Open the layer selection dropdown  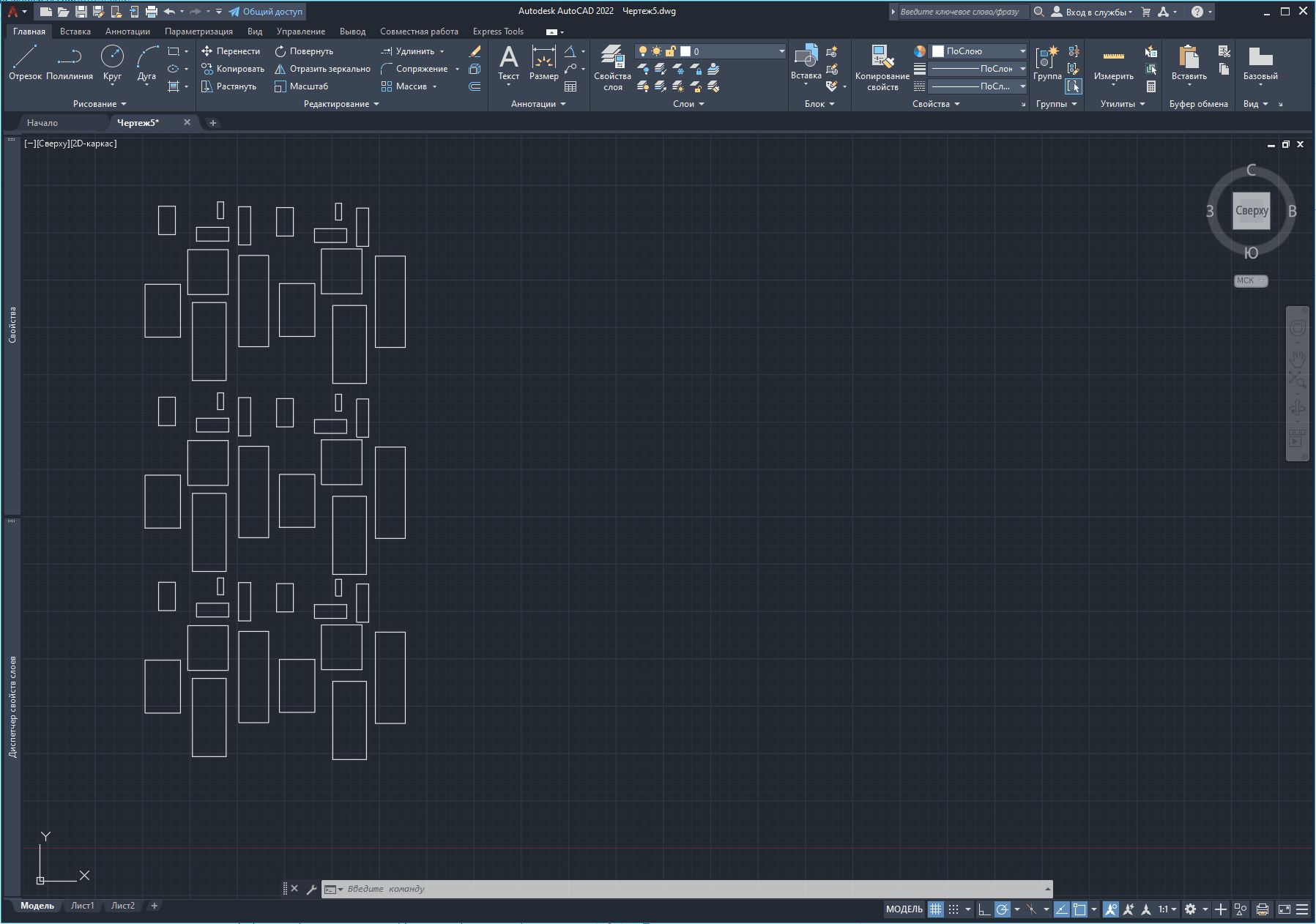click(x=781, y=51)
